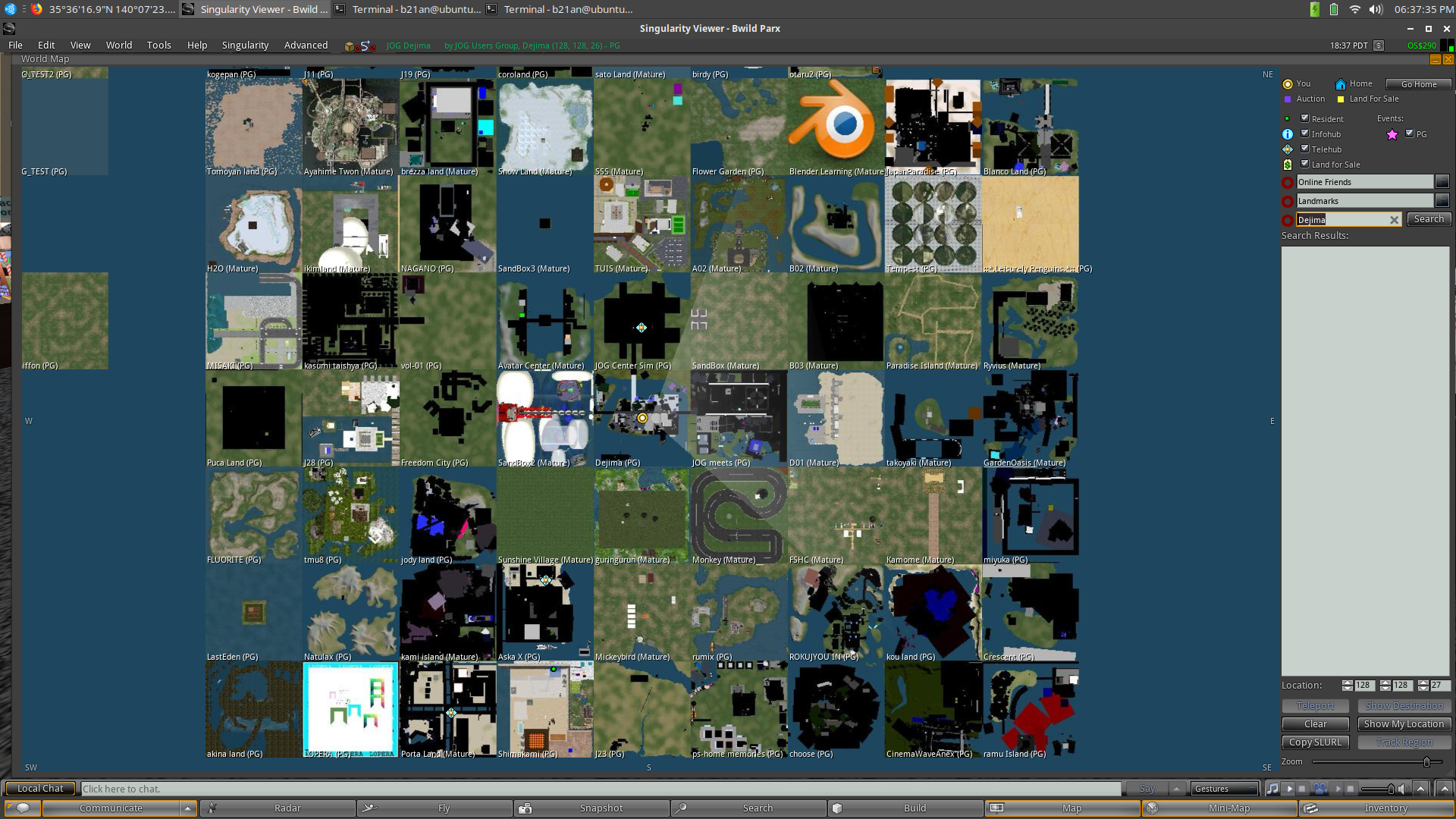Expand the Online Friends dropdown
The image size is (1456, 819).
point(1442,182)
